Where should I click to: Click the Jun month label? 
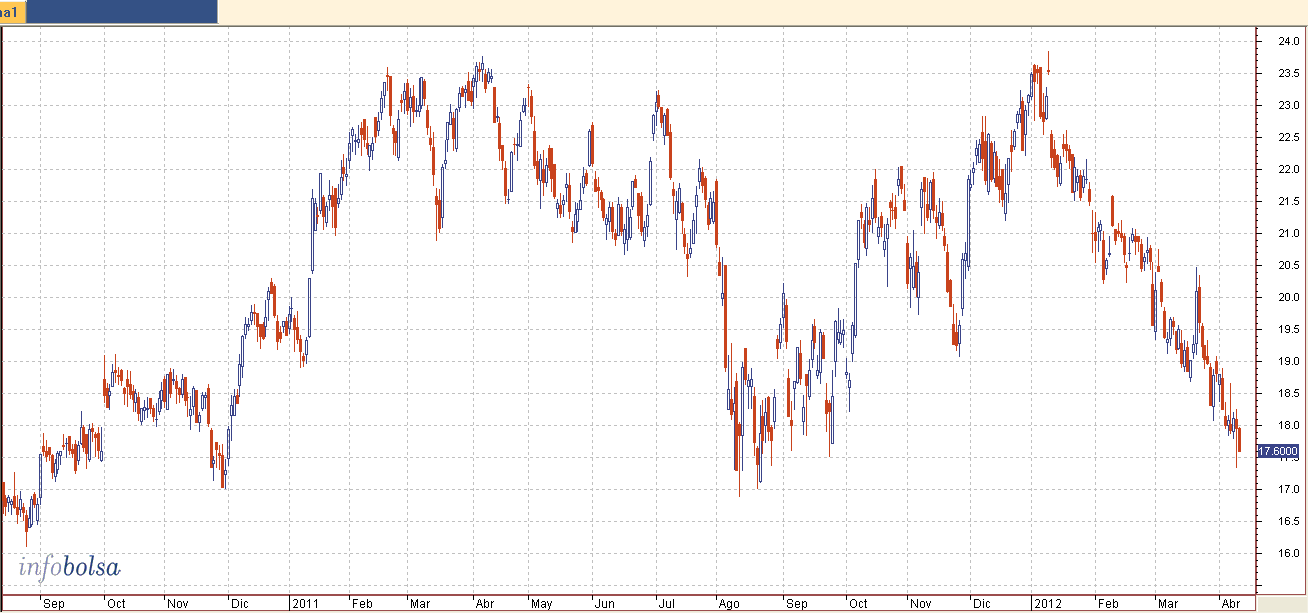point(604,604)
